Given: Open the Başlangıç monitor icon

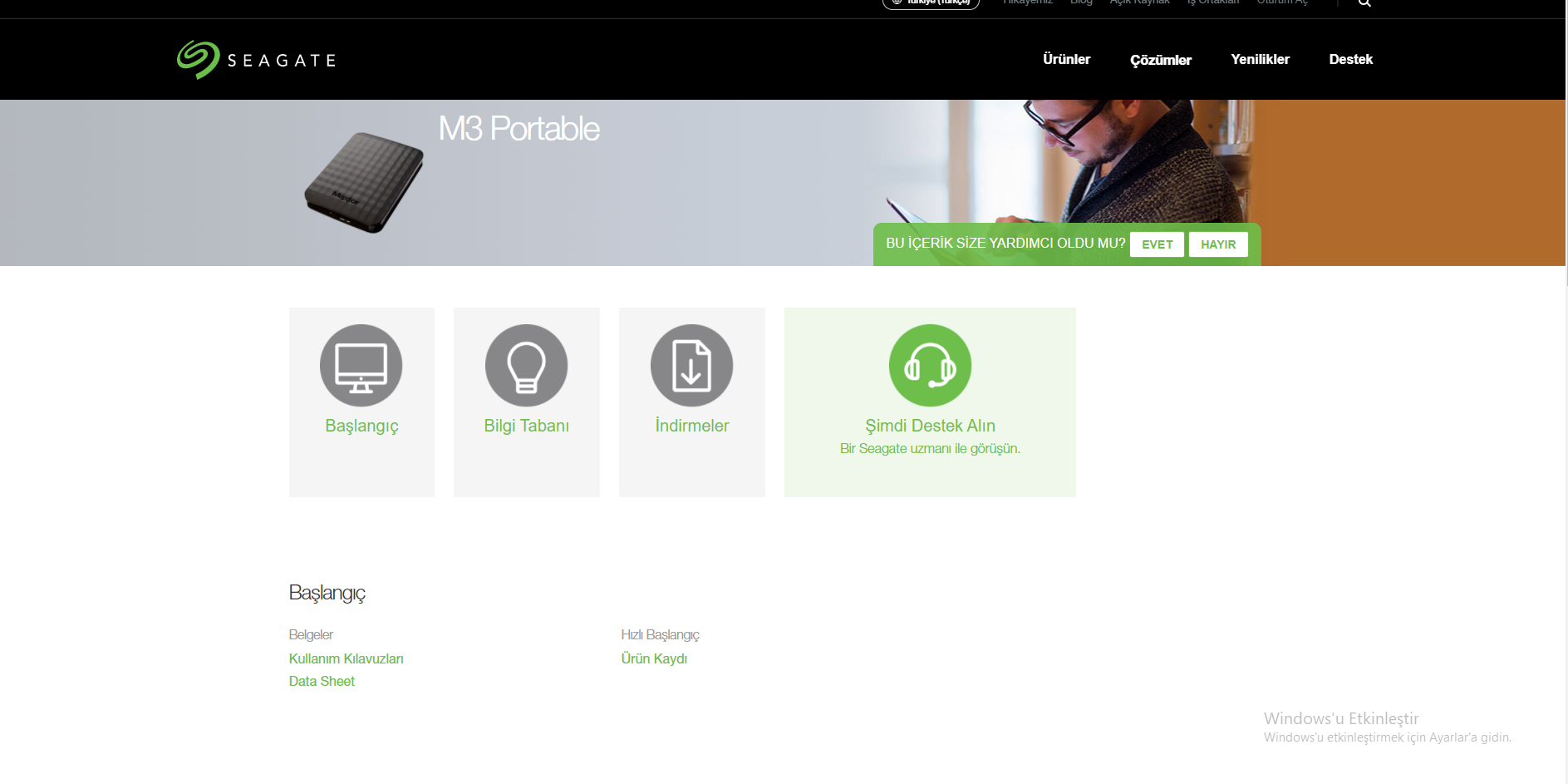Looking at the screenshot, I should pos(361,366).
